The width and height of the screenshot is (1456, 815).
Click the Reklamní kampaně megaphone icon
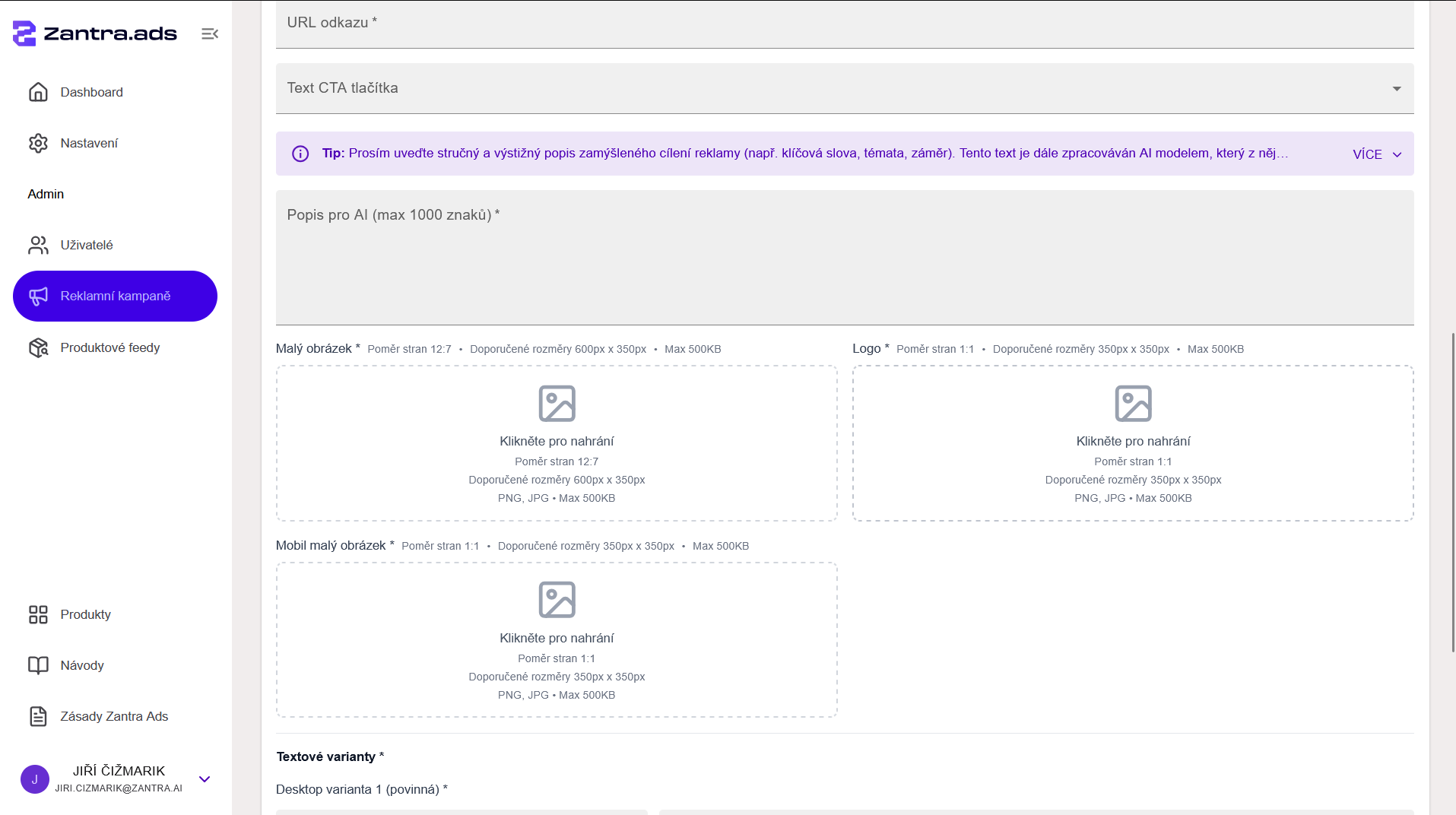tap(38, 296)
